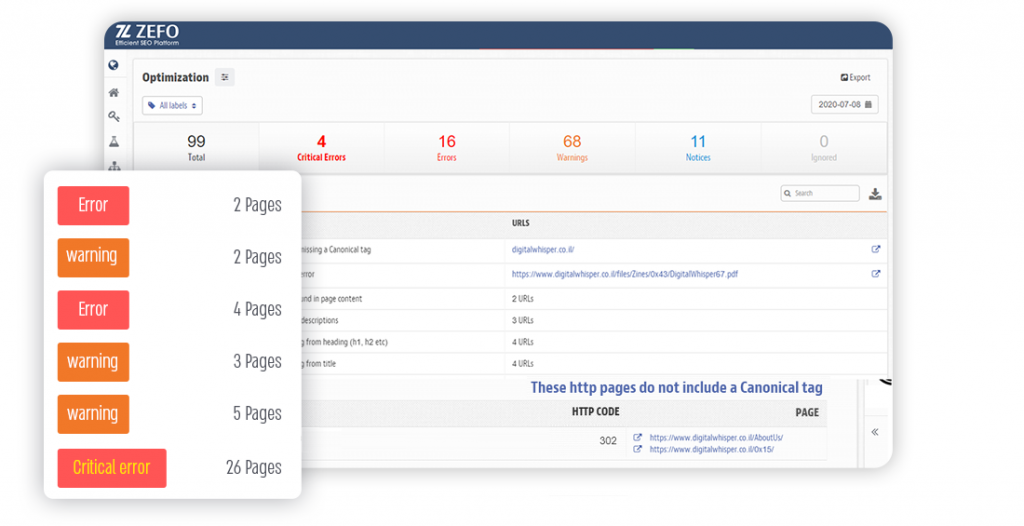The image size is (1024, 526).
Task: Open the sitemap icon in sidebar
Action: (114, 166)
